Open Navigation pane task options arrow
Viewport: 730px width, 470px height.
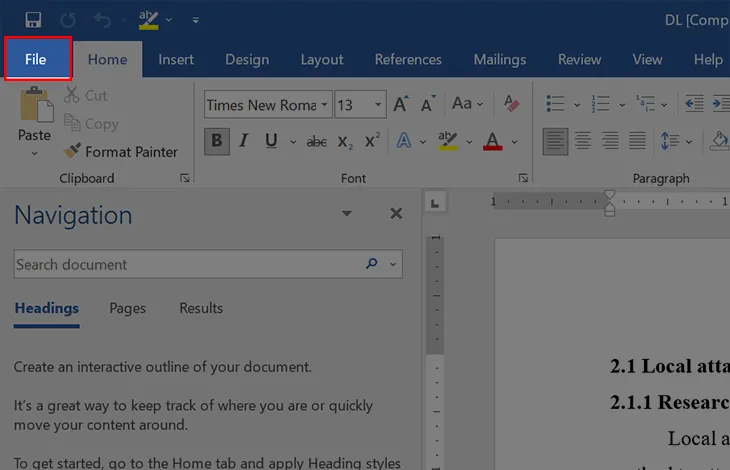(346, 214)
